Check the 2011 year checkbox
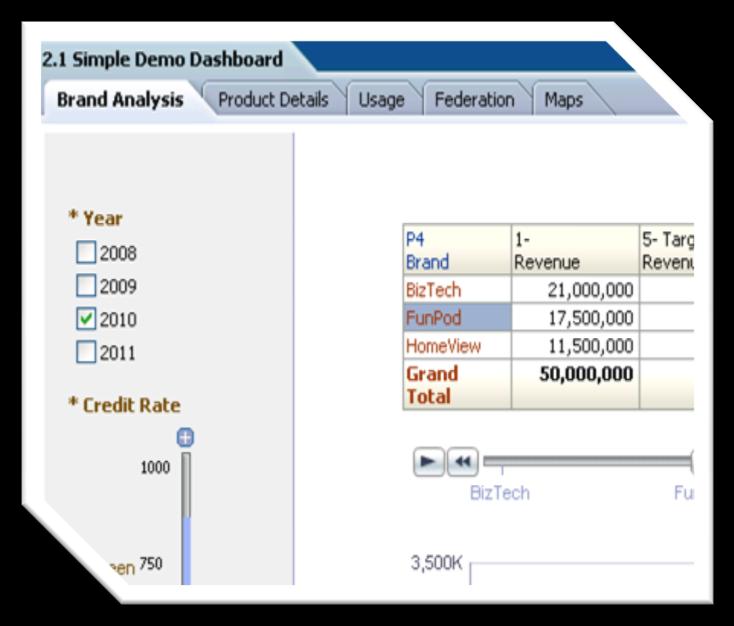This screenshot has width=734, height=626. (x=86, y=352)
